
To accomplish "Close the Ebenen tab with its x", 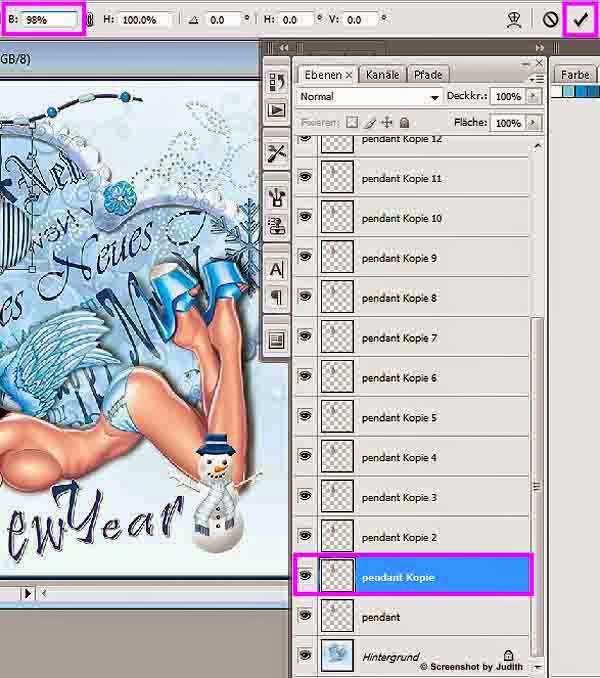I will (x=349, y=76).
